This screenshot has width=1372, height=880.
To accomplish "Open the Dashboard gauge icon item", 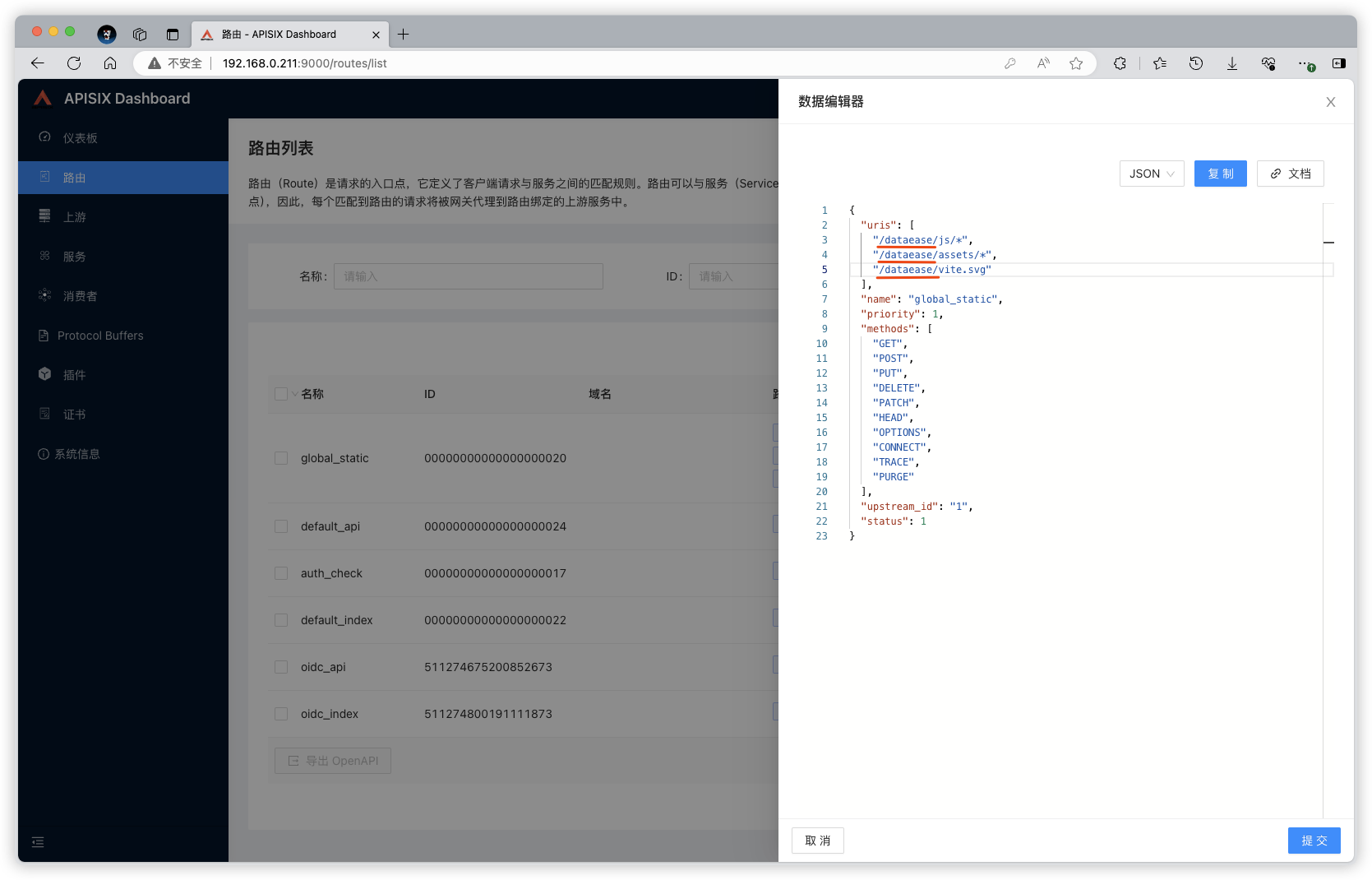I will click(x=45, y=137).
